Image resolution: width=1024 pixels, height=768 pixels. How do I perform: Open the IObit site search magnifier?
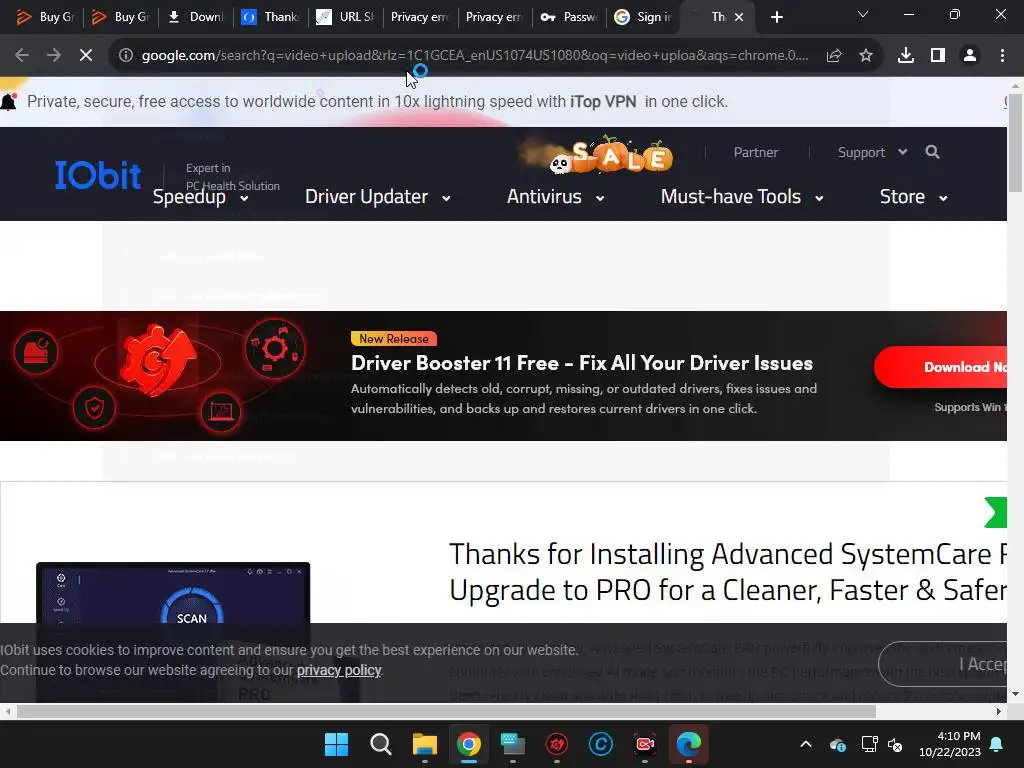933,152
